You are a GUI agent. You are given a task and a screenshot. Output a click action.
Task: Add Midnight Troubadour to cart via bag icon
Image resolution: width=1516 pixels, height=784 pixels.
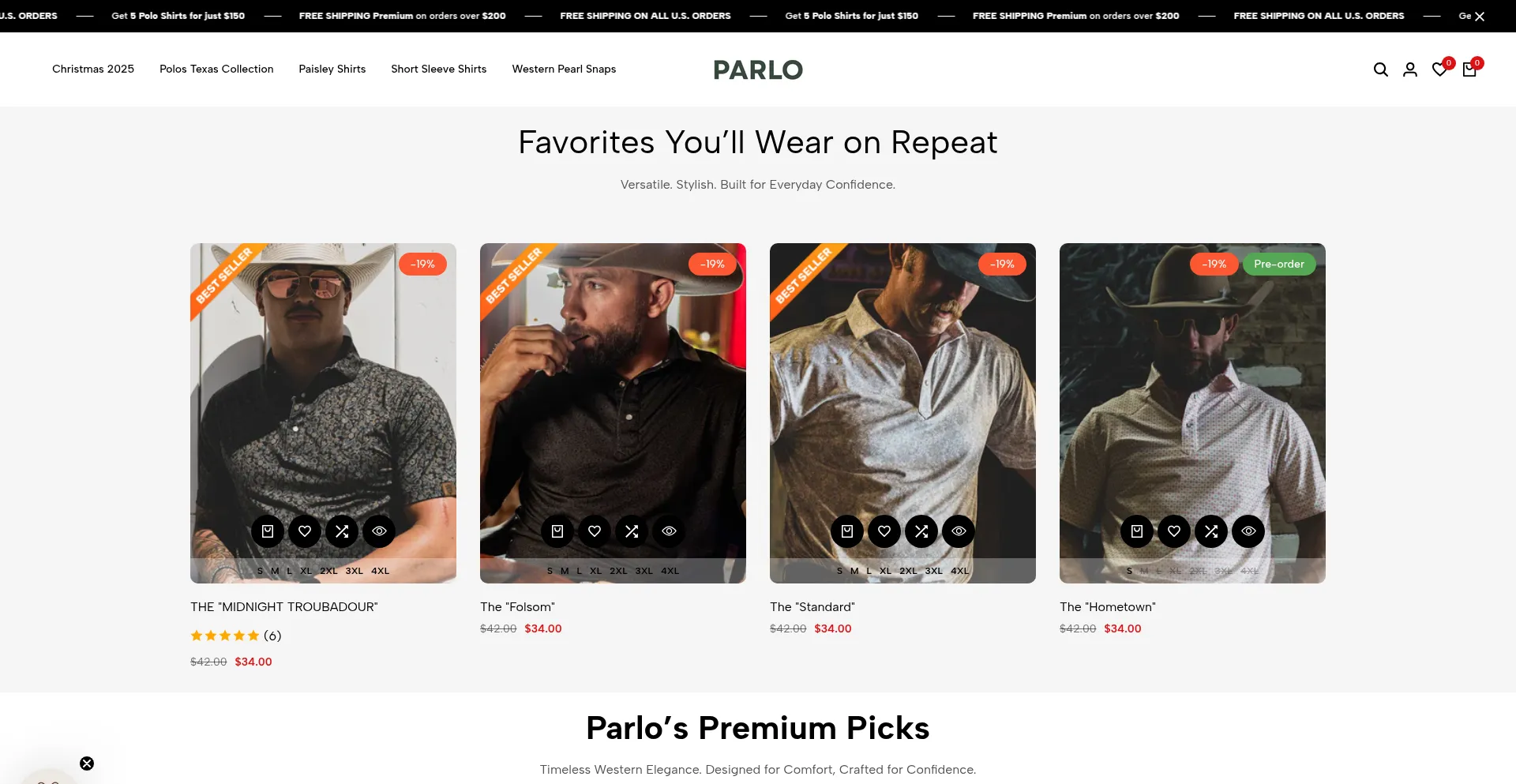(x=268, y=531)
